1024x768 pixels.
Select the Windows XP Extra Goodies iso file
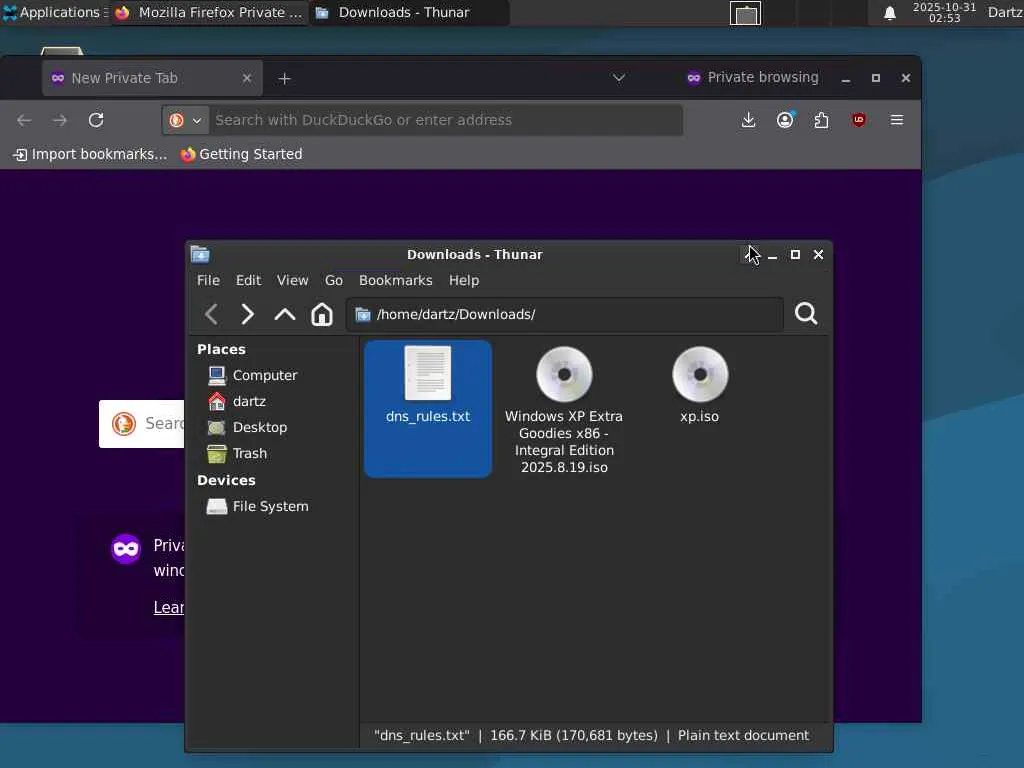[564, 411]
